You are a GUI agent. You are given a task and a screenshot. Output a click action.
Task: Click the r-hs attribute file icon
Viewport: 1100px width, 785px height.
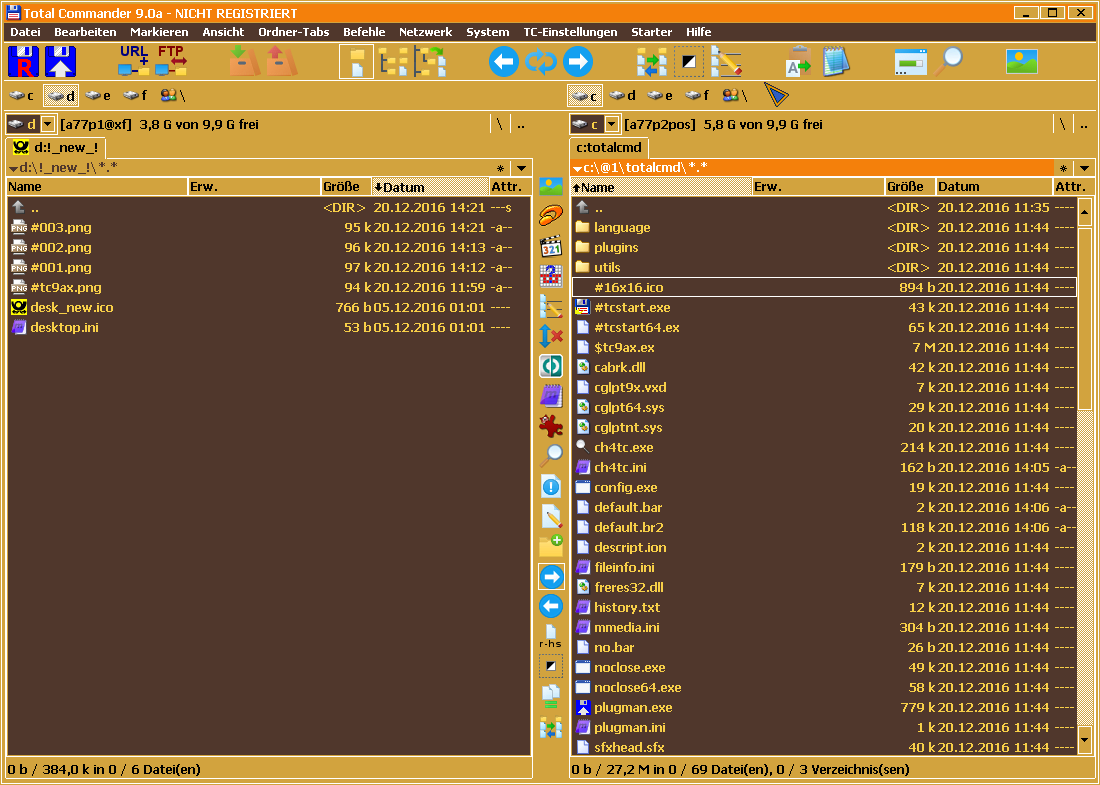tap(550, 636)
